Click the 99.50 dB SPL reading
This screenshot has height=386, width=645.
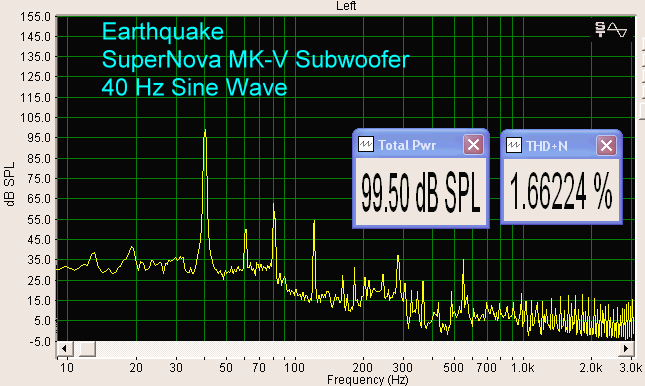coord(421,193)
